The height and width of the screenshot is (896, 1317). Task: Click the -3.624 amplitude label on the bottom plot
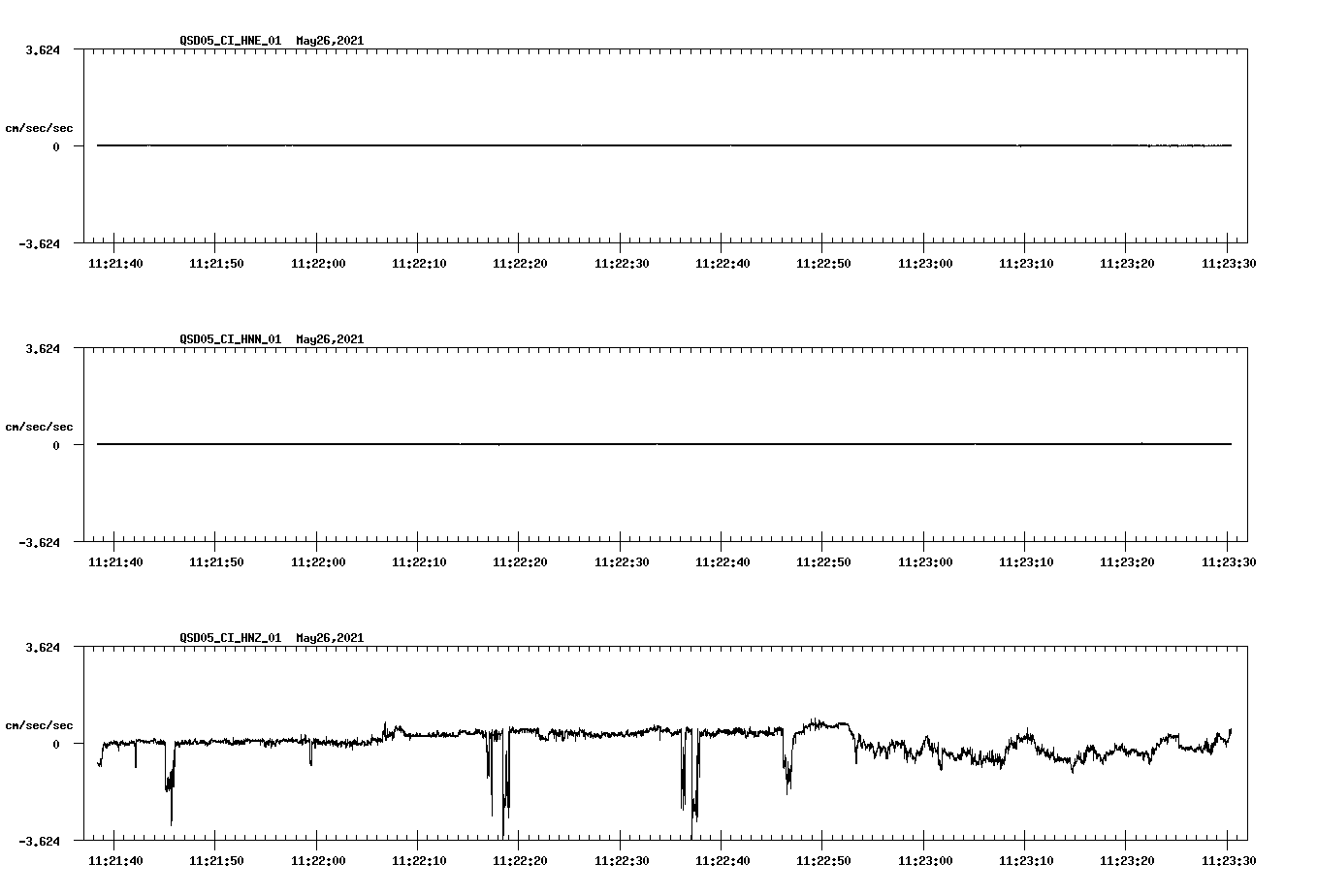42,841
